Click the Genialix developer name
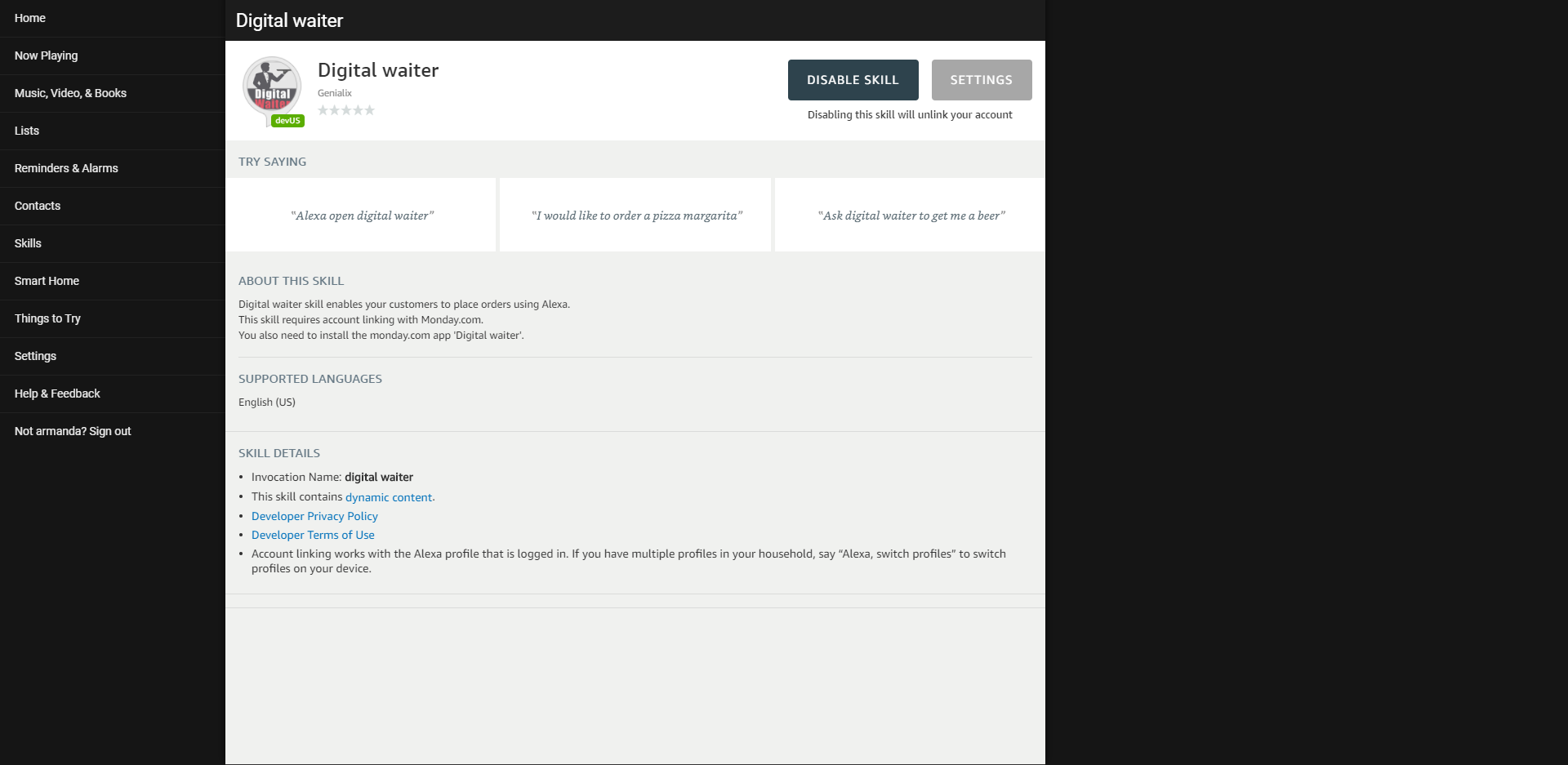1568x765 pixels. click(335, 93)
